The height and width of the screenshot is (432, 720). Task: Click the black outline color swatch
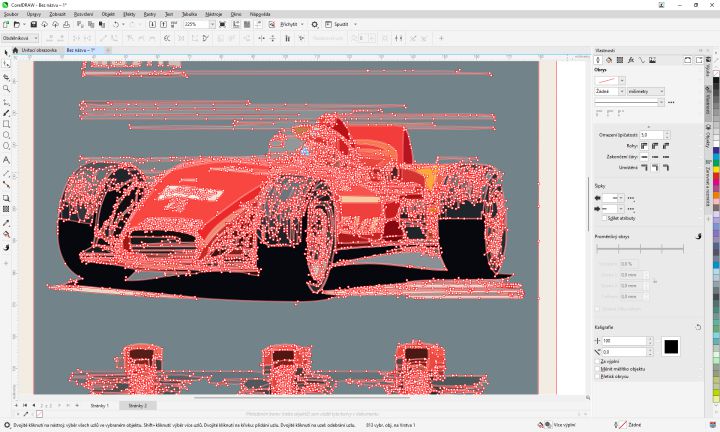pyautogui.click(x=671, y=346)
